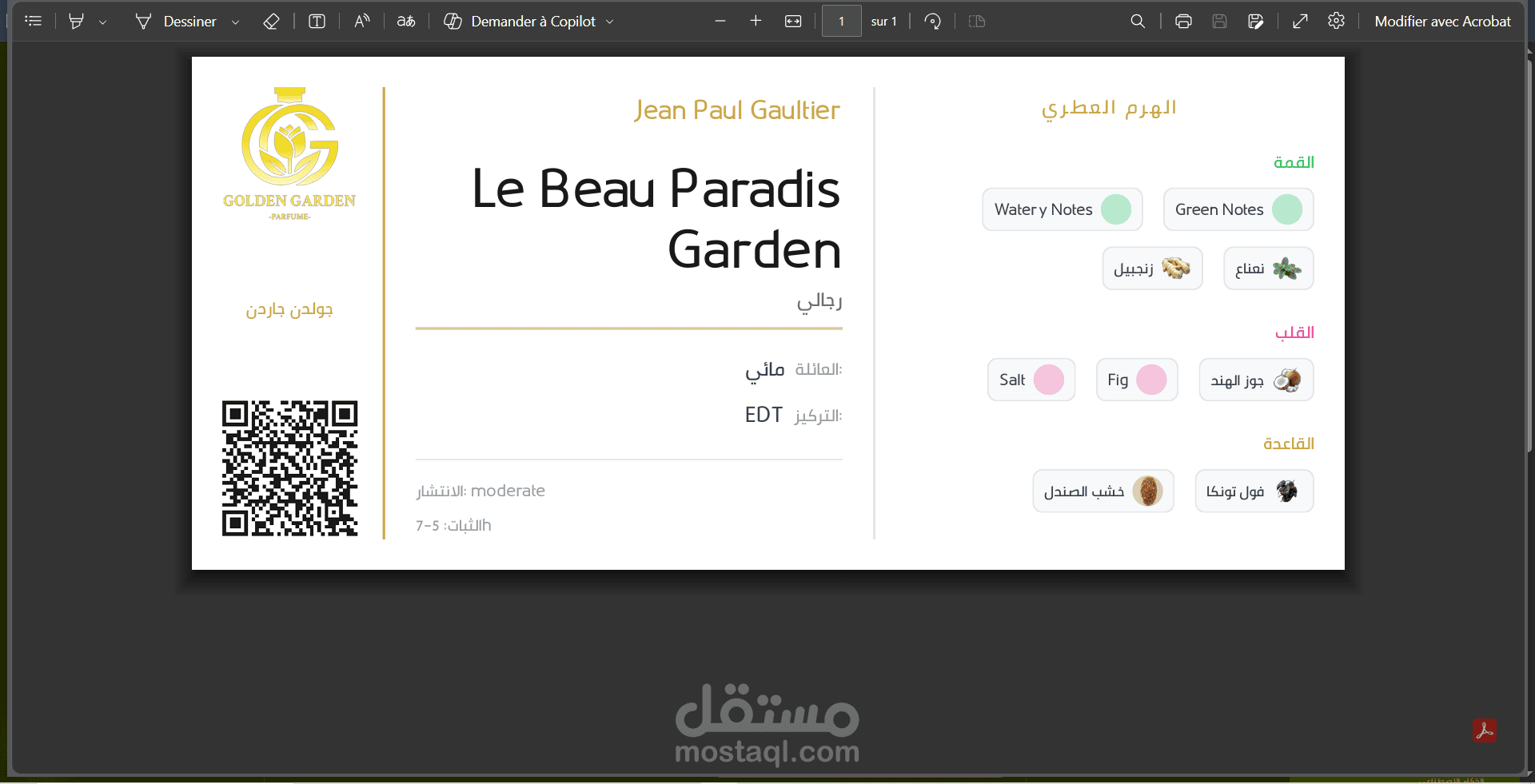Image resolution: width=1535 pixels, height=784 pixels.
Task: Click the 'فول تونكا' tonka bean chip
Action: [x=1254, y=491]
